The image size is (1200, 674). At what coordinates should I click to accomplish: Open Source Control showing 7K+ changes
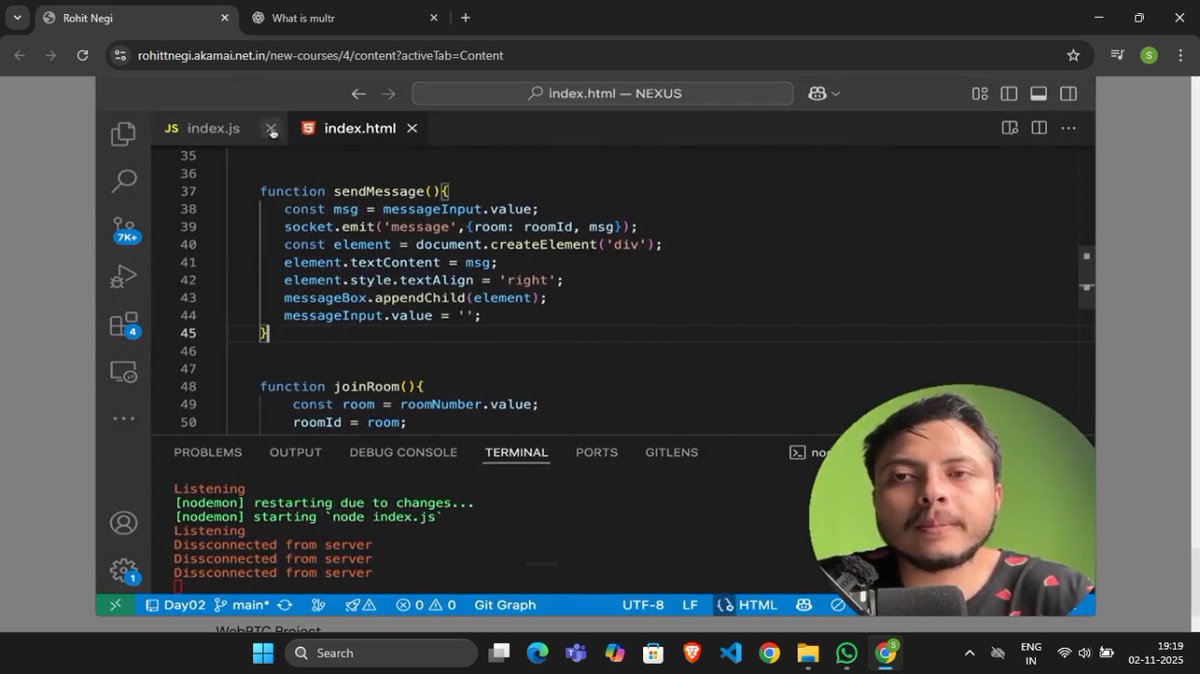[x=123, y=228]
